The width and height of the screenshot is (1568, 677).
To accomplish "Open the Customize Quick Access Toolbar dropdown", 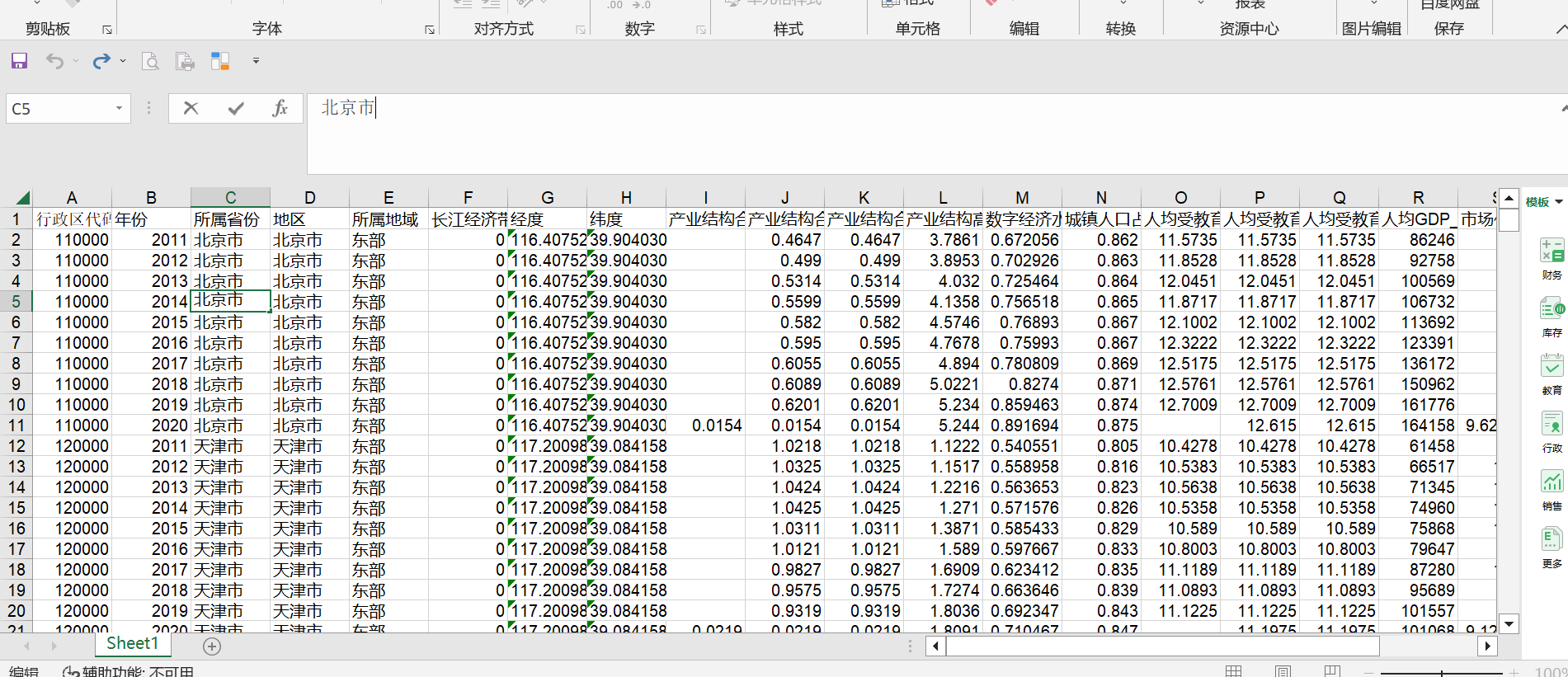I will click(x=256, y=61).
